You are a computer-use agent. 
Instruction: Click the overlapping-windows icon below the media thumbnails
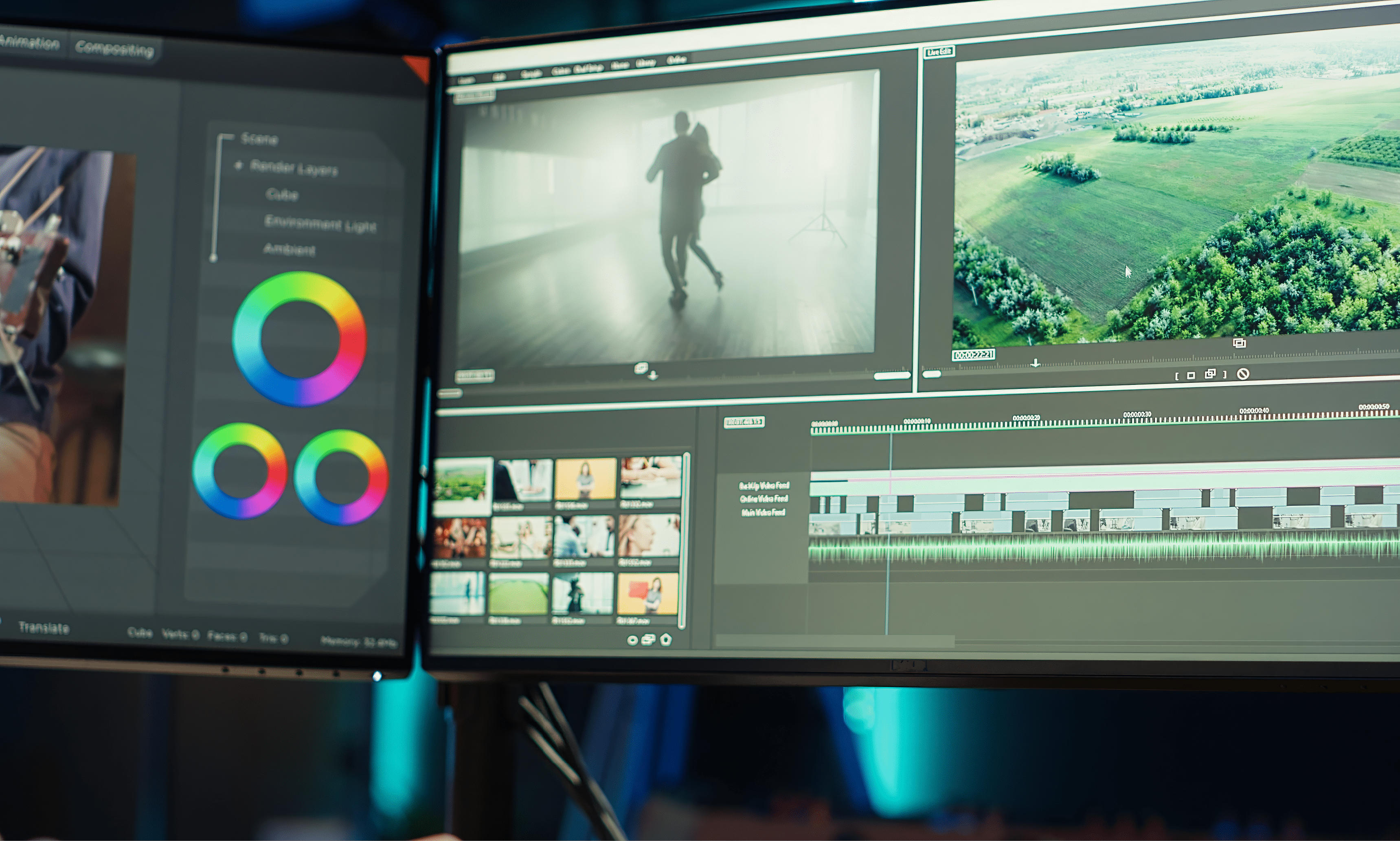coord(649,640)
